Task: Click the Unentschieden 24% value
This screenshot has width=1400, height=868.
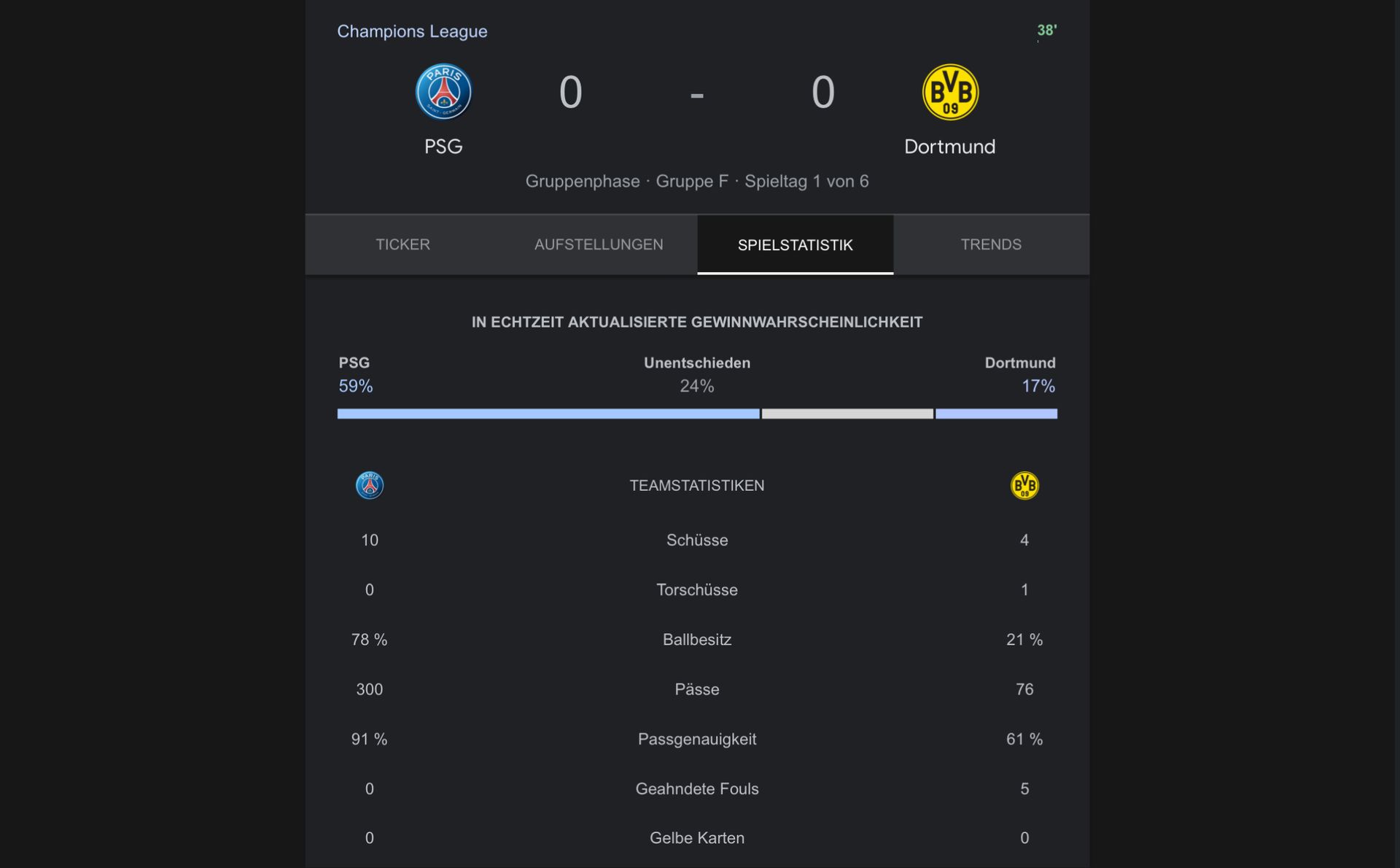Action: 696,386
